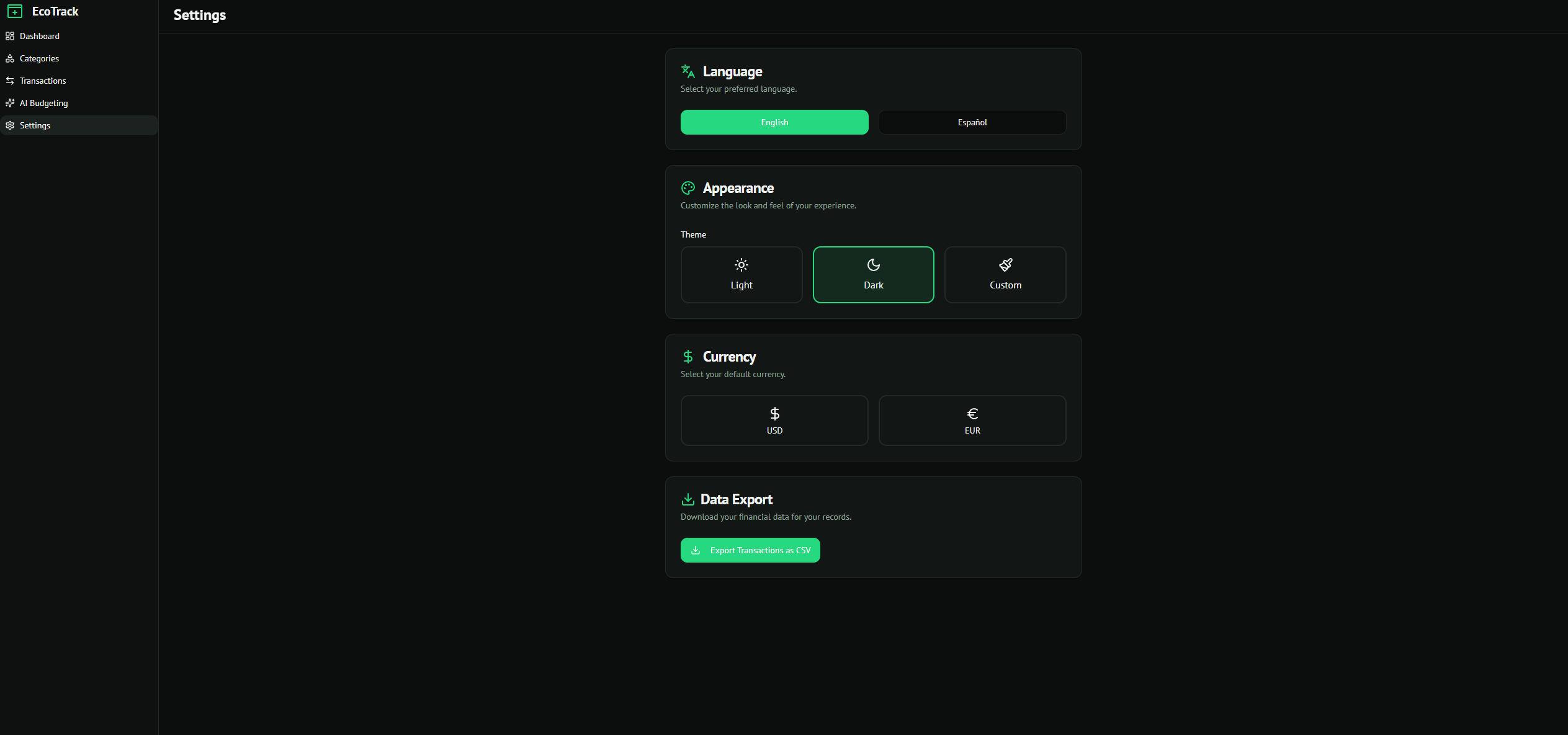Switch language to Español
The height and width of the screenshot is (735, 1568).
972,122
